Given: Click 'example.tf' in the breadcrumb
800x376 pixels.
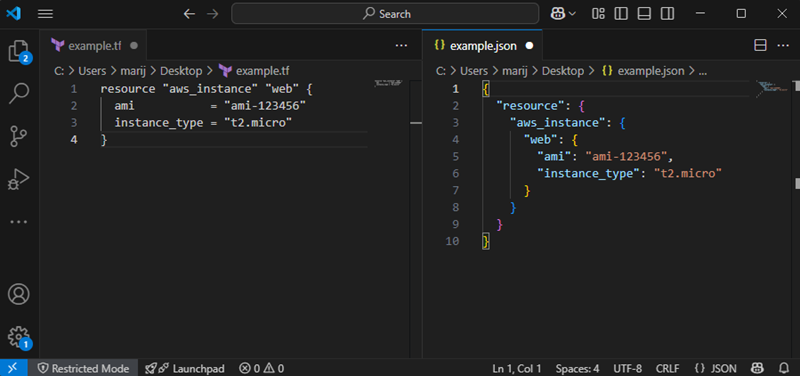Looking at the screenshot, I should 262,70.
